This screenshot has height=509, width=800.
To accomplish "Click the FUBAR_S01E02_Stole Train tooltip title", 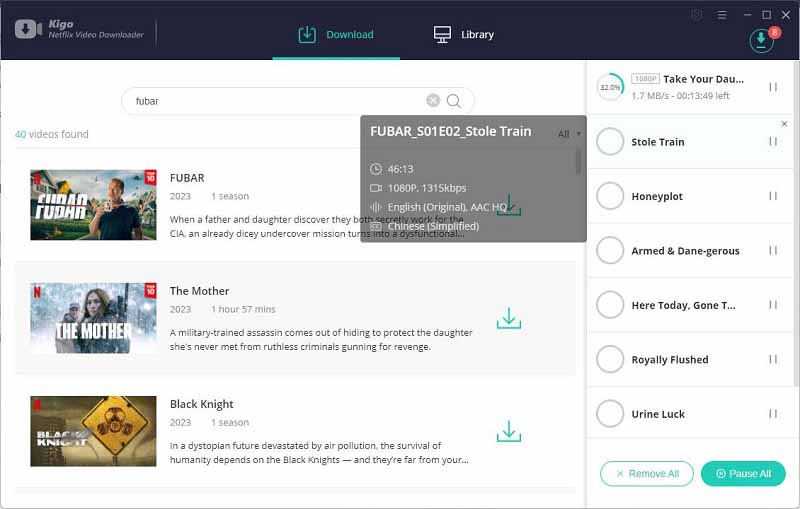I will pyautogui.click(x=451, y=132).
